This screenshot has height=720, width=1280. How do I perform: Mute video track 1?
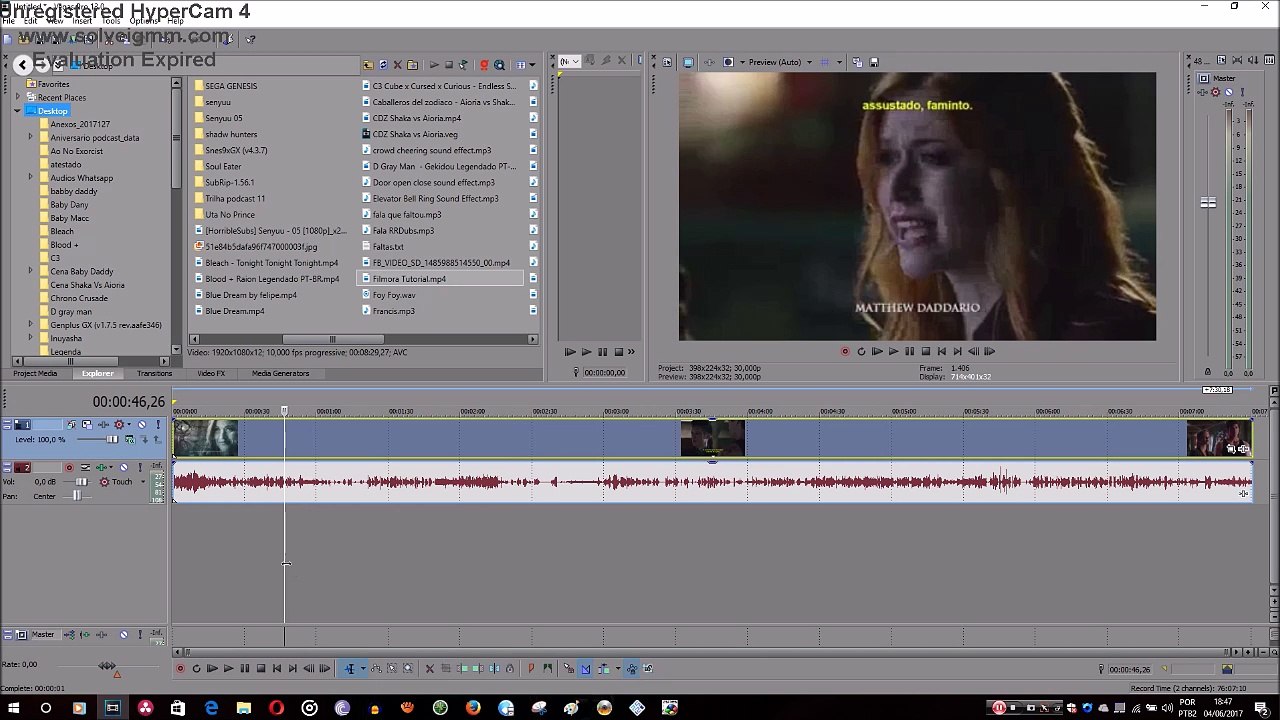pyautogui.click(x=142, y=424)
